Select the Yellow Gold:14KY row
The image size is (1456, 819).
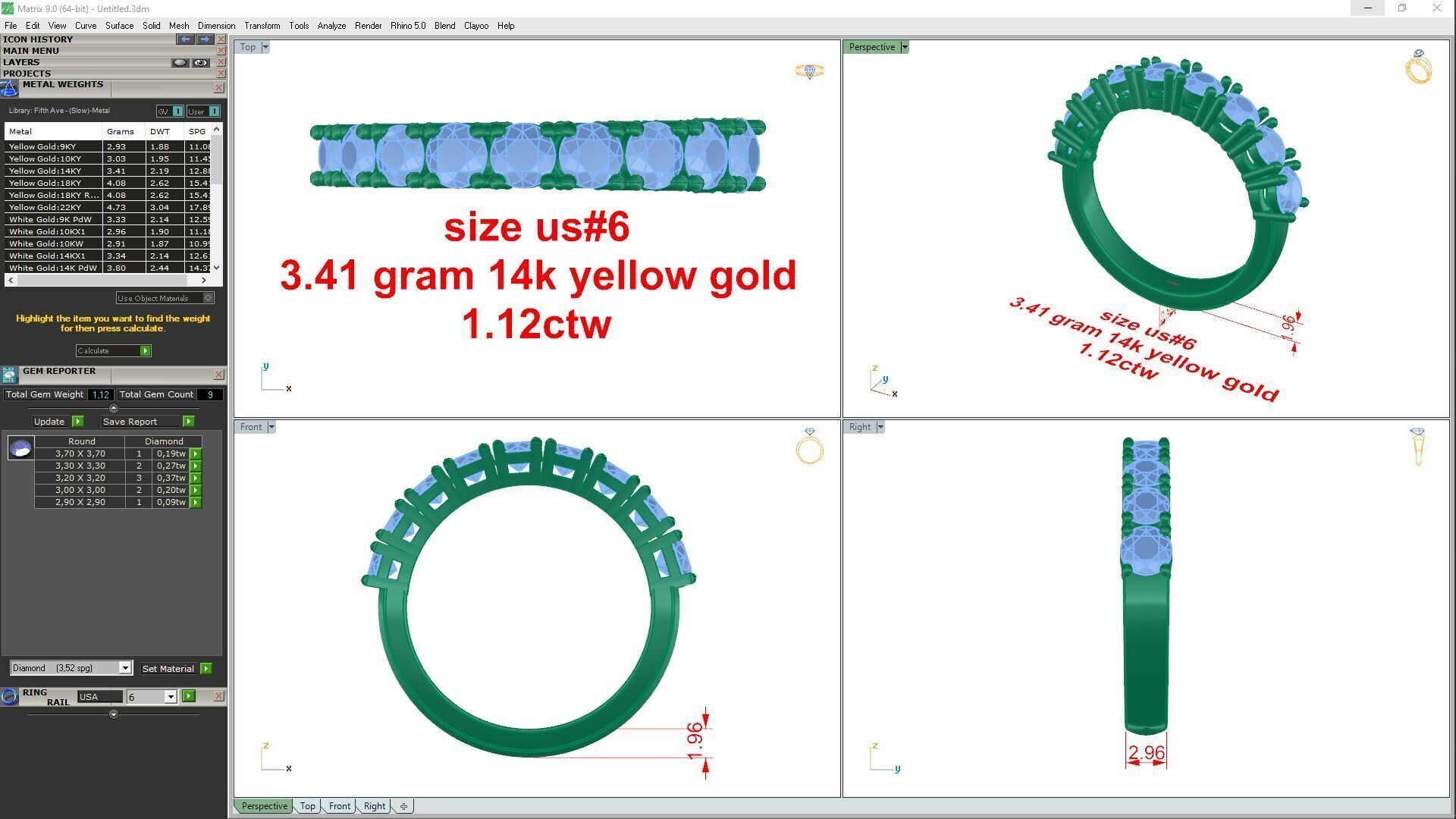coord(108,171)
